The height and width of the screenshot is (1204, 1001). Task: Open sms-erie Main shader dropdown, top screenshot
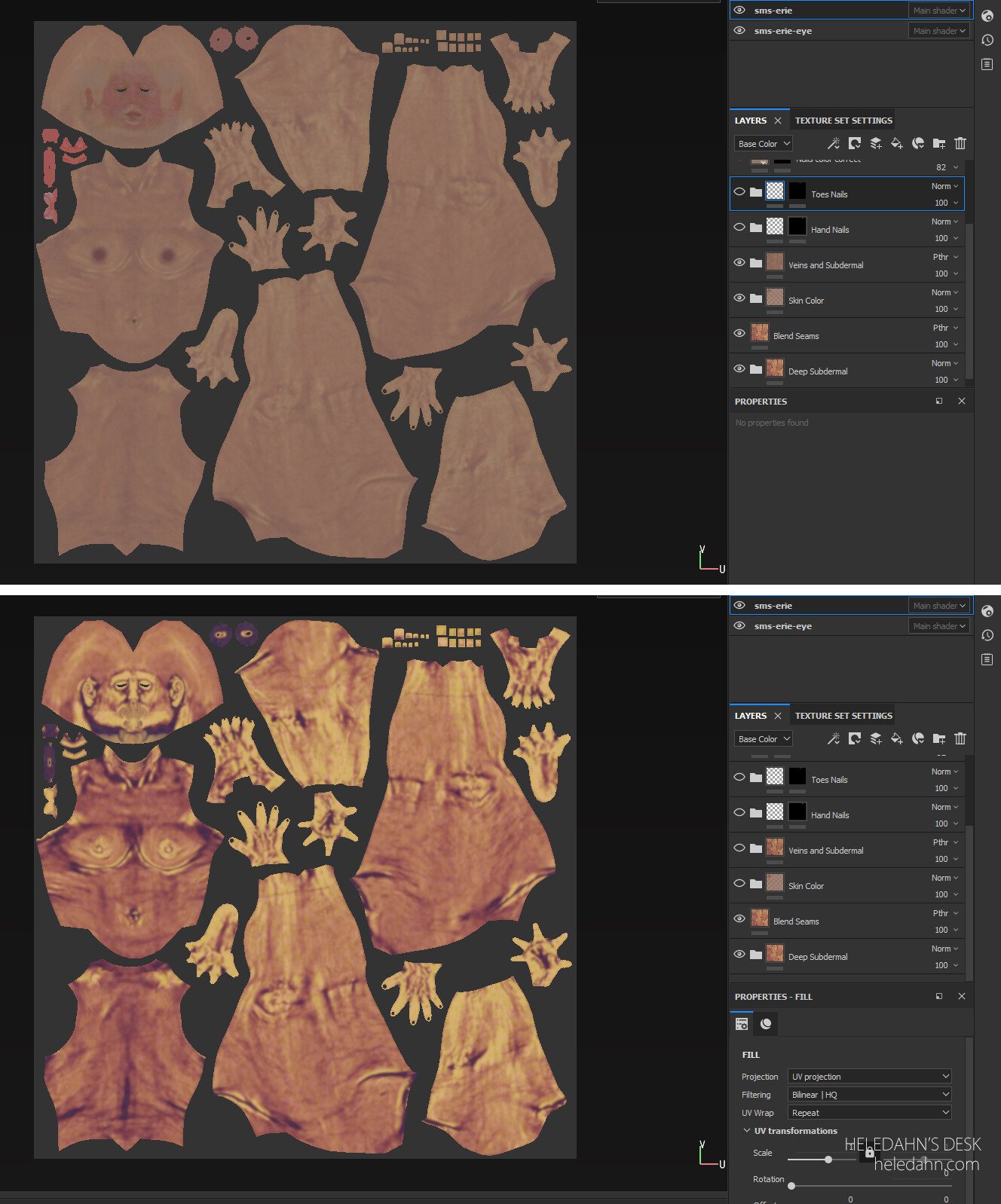[938, 11]
